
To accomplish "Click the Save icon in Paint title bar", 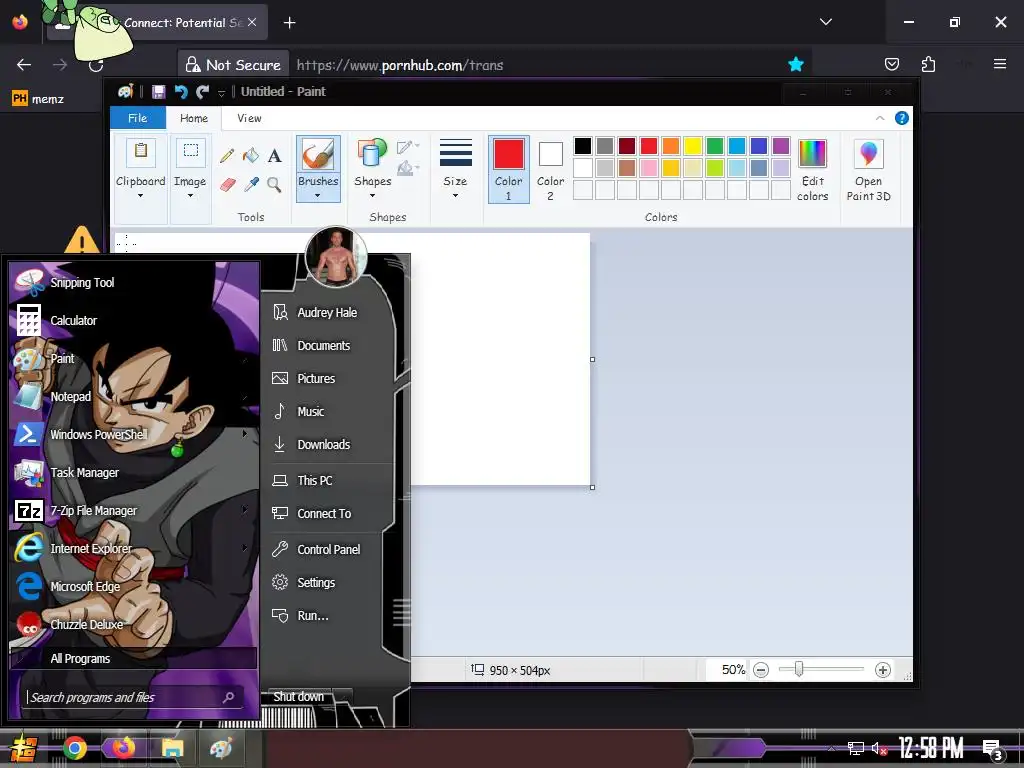I will [159, 92].
